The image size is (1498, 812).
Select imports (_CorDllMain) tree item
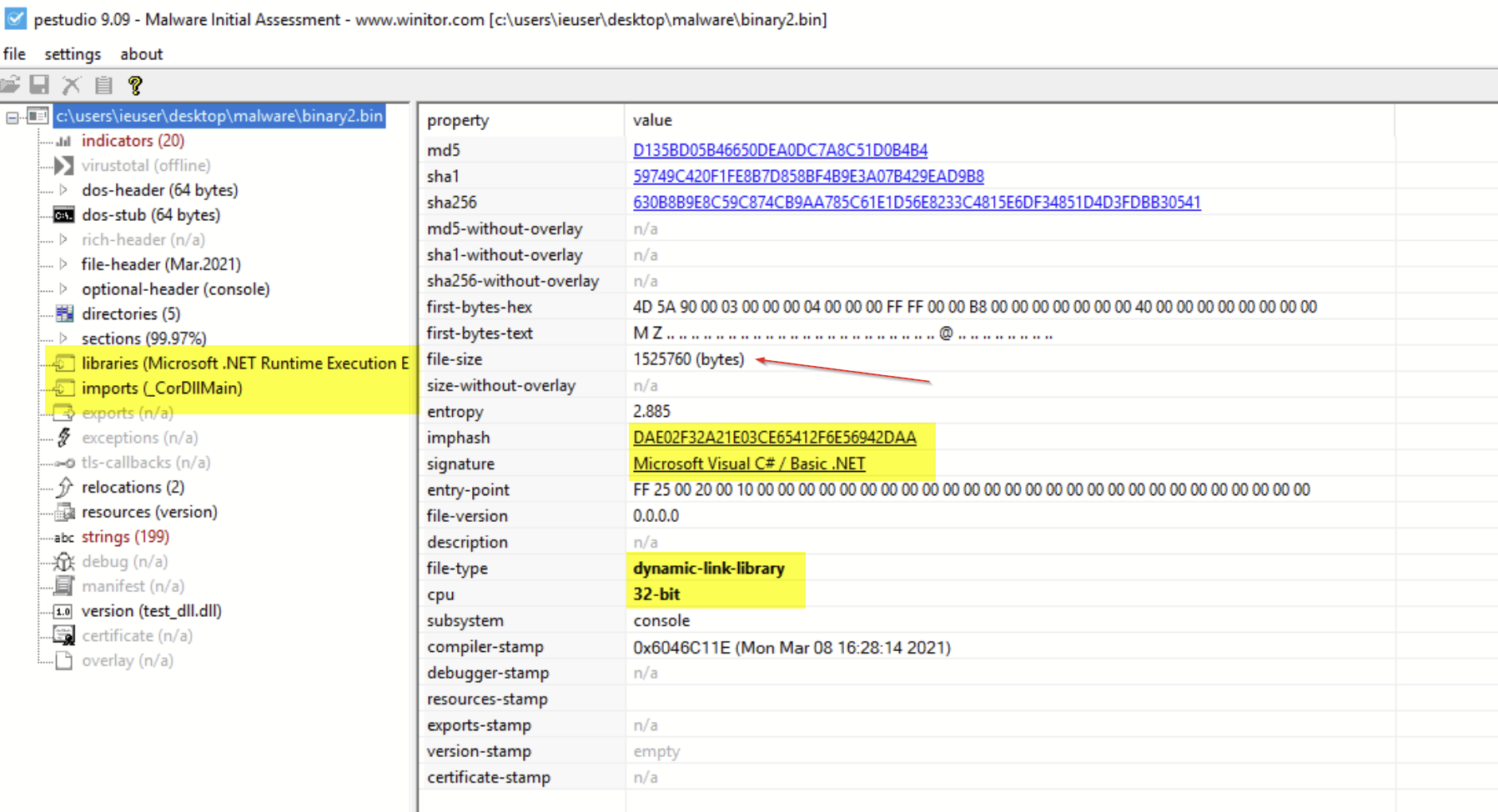pos(162,388)
